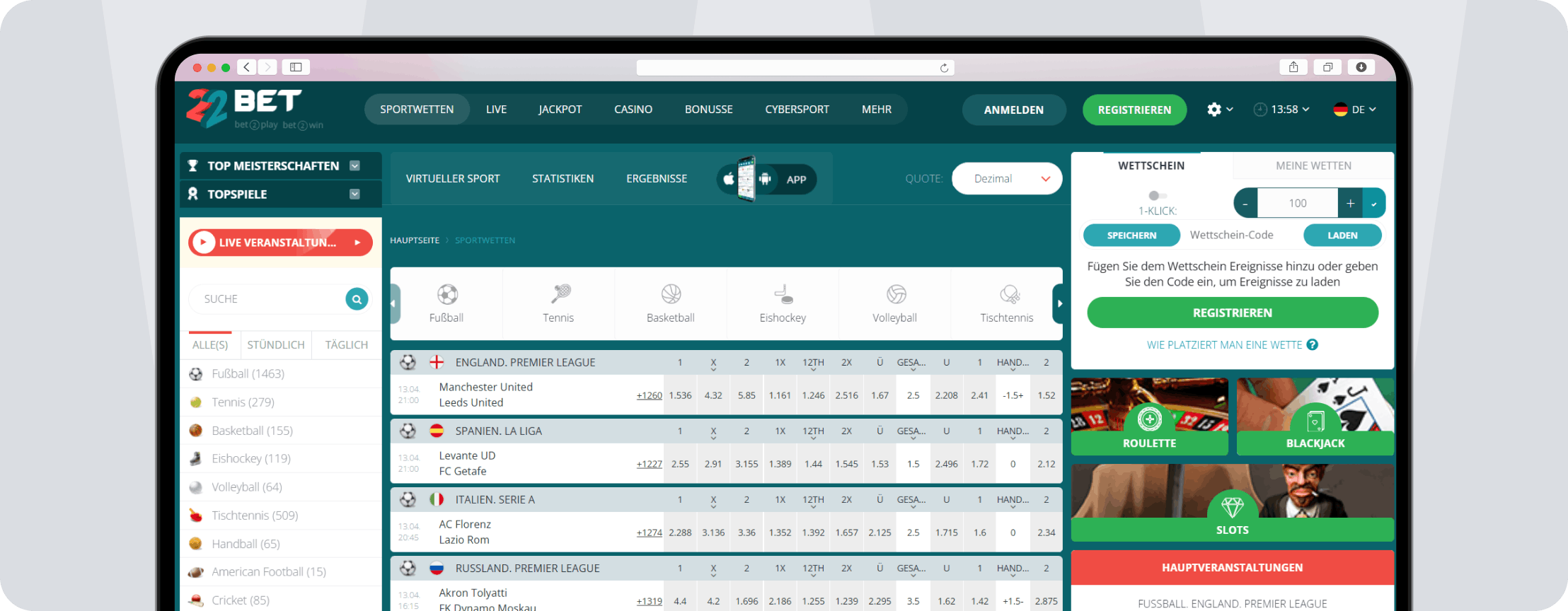
Task: Click the Safari tabs overview icon
Action: [x=1327, y=67]
